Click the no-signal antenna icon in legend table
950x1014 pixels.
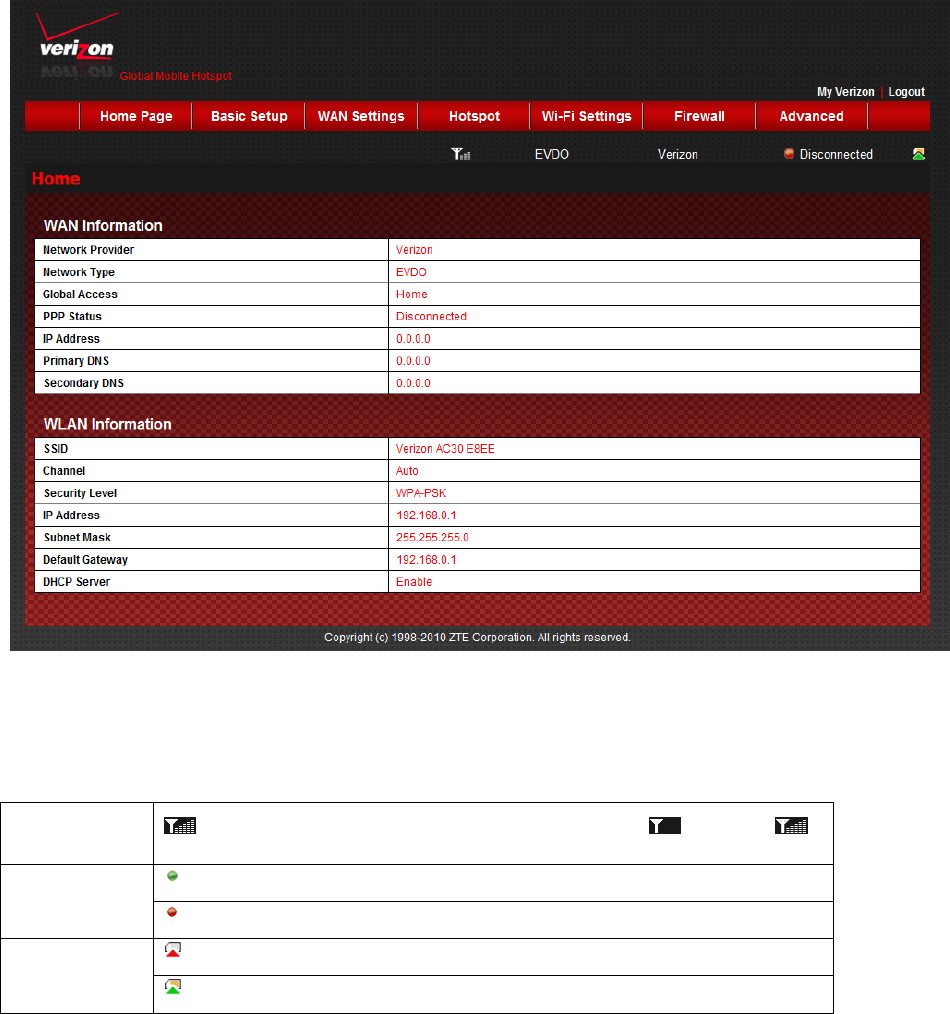(x=665, y=826)
